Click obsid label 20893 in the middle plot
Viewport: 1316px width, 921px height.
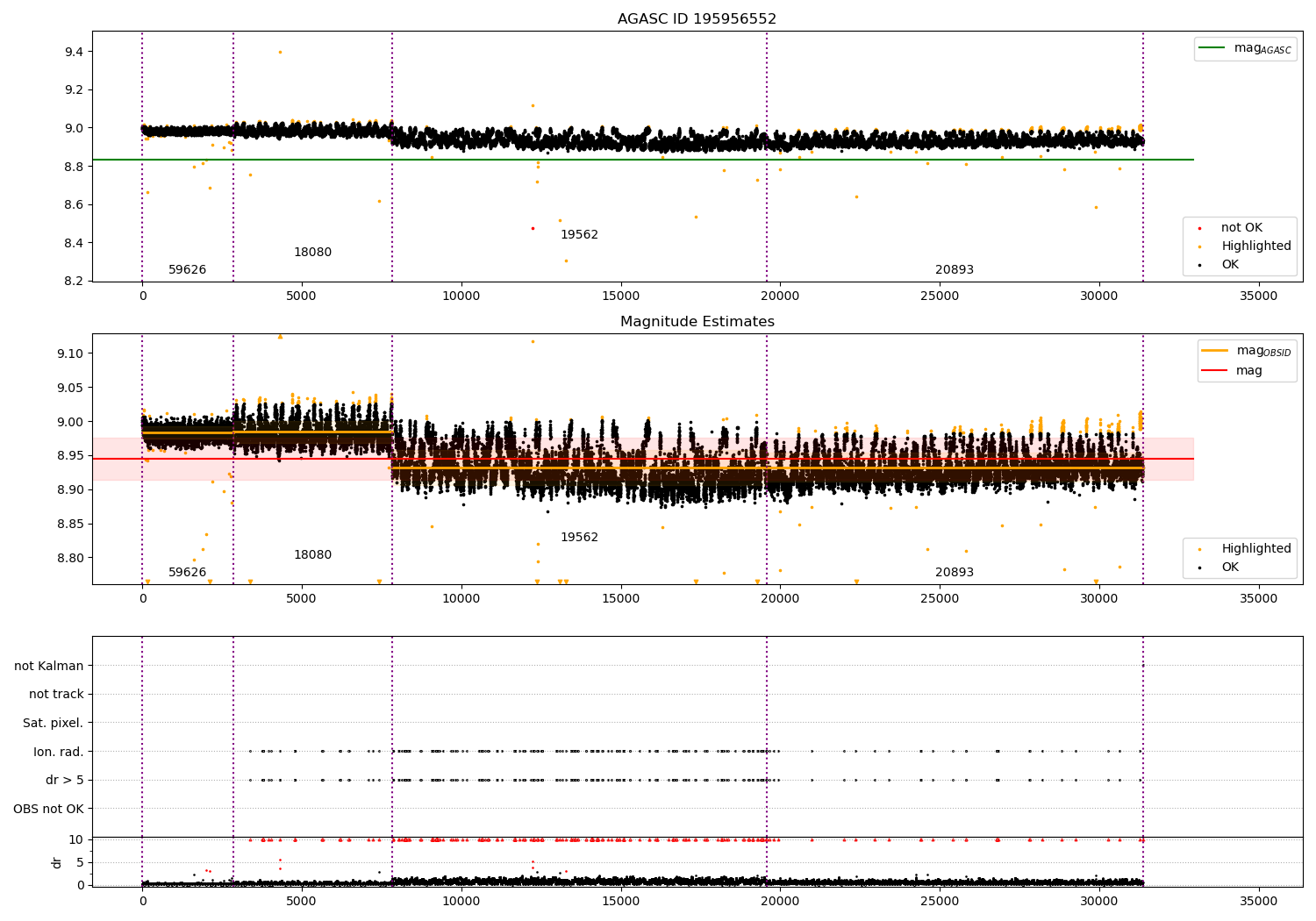coord(954,572)
